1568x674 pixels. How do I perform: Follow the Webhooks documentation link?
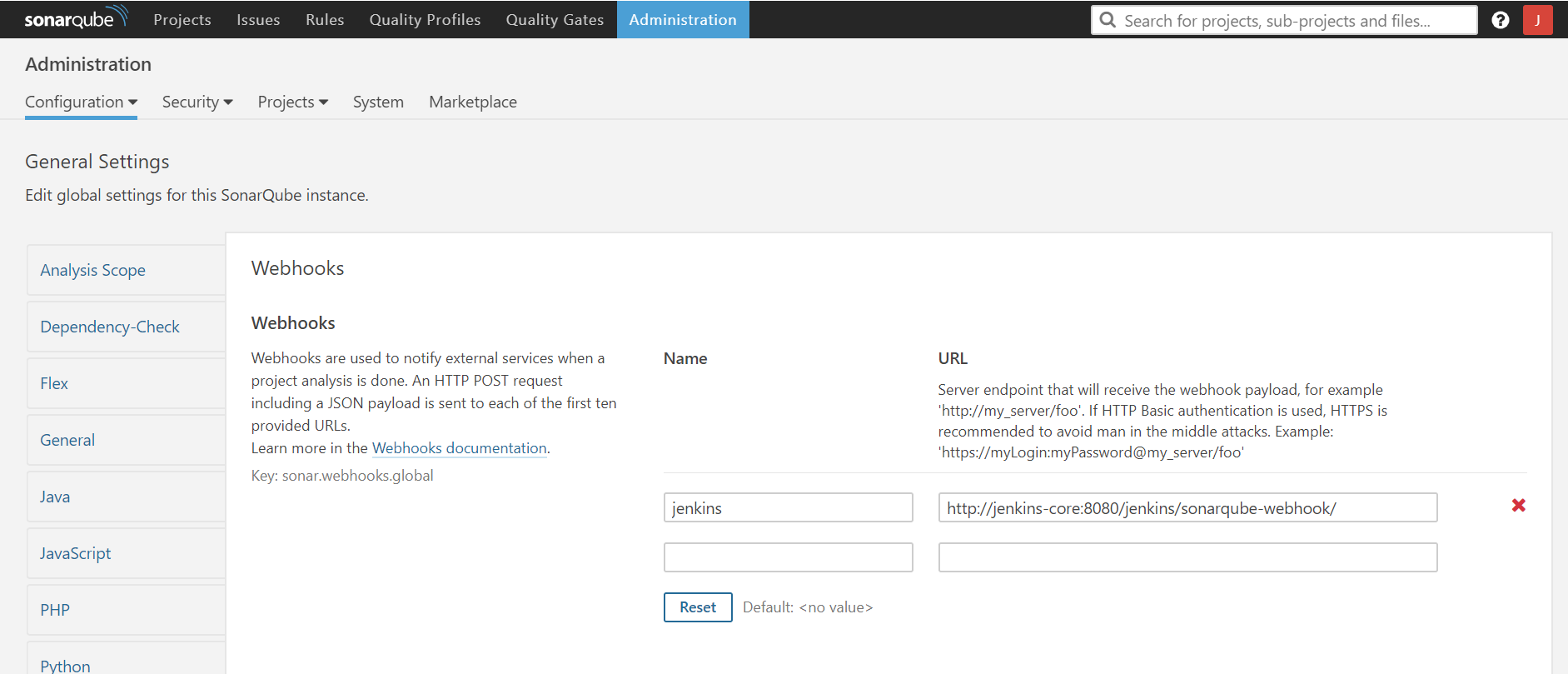click(x=460, y=448)
